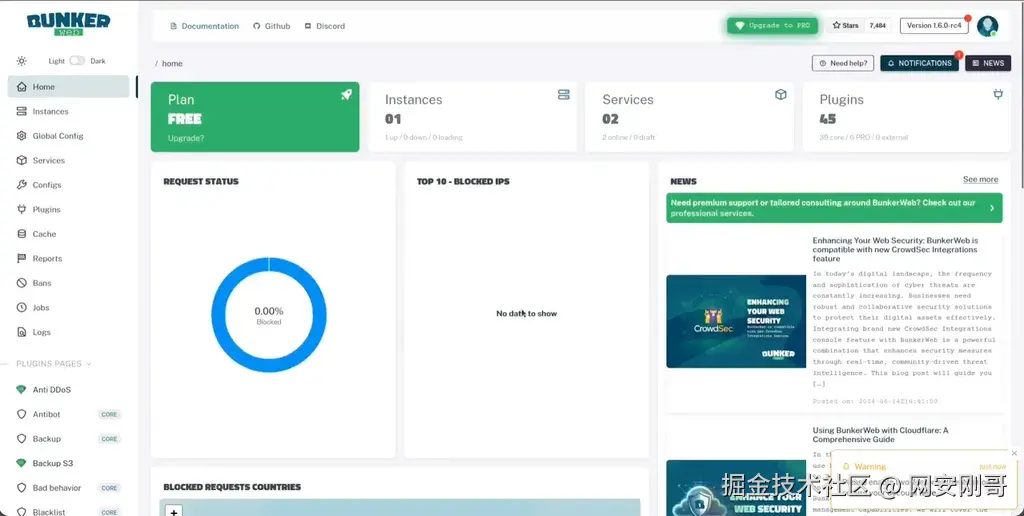1024x516 pixels.
Task: Open the CrowdSec Integrations article title
Action: coord(895,250)
